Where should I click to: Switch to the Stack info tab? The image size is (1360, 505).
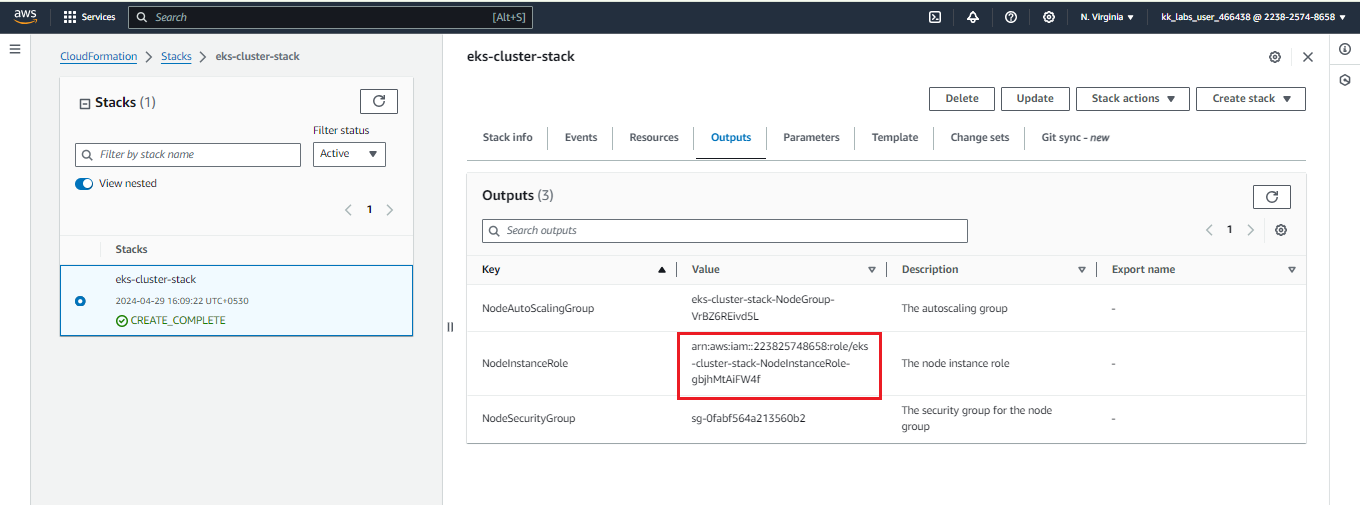point(508,137)
